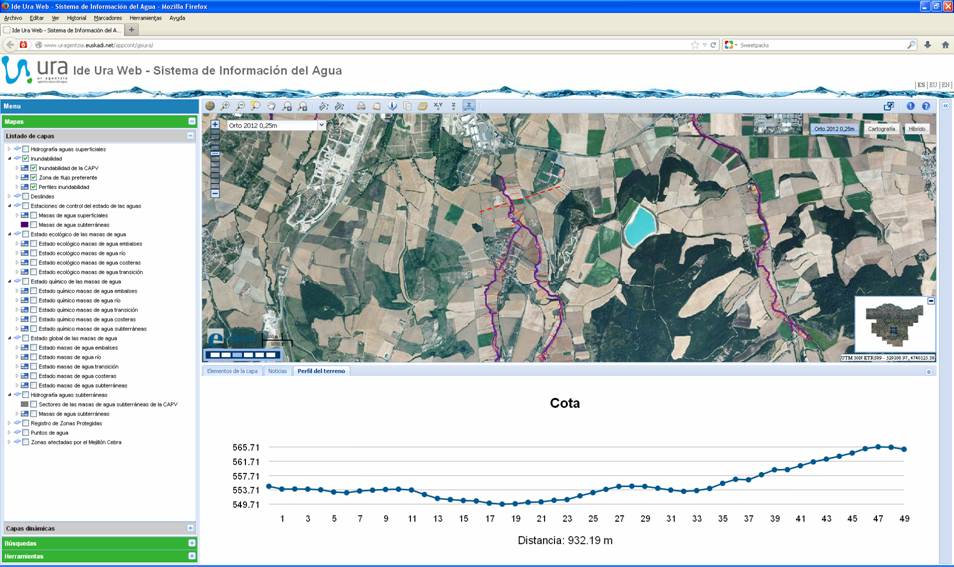Uncheck the Inundabilidad de la CAPV layer

click(x=33, y=168)
